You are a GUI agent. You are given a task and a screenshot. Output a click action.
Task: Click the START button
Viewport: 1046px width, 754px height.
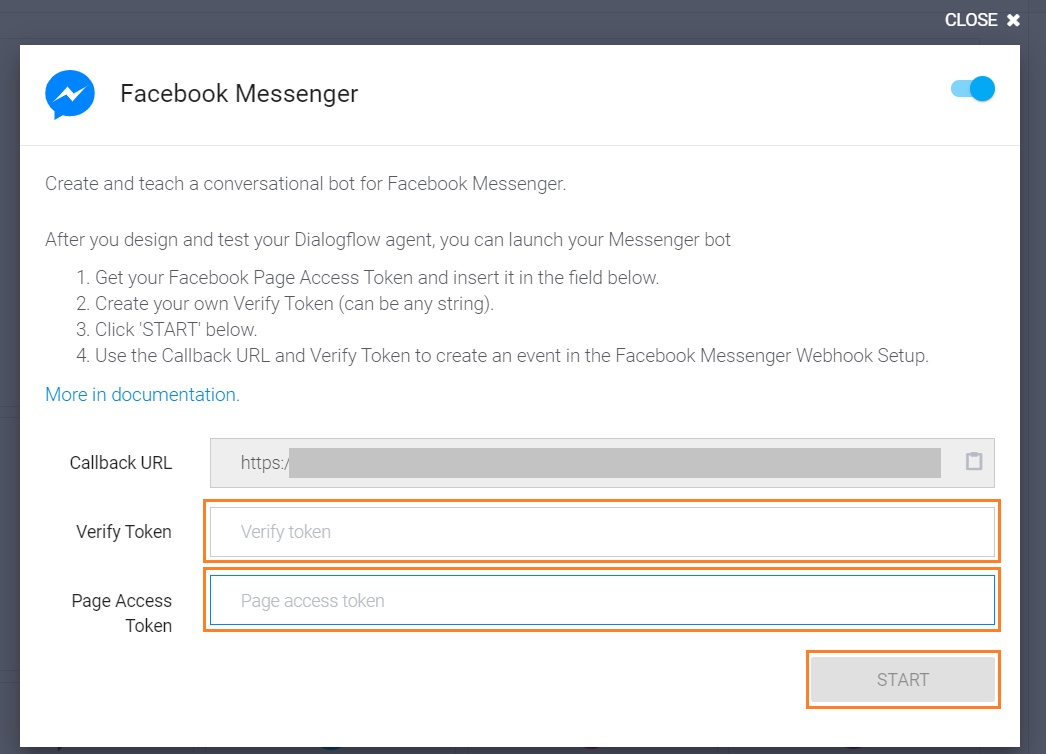click(902, 679)
